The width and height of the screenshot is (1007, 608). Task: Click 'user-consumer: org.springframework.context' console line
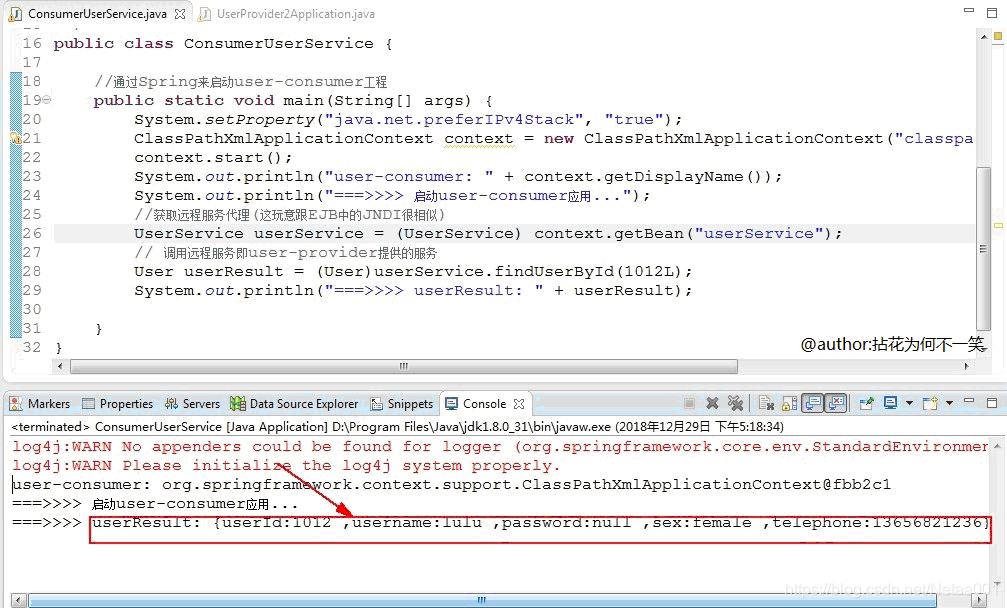click(x=452, y=485)
